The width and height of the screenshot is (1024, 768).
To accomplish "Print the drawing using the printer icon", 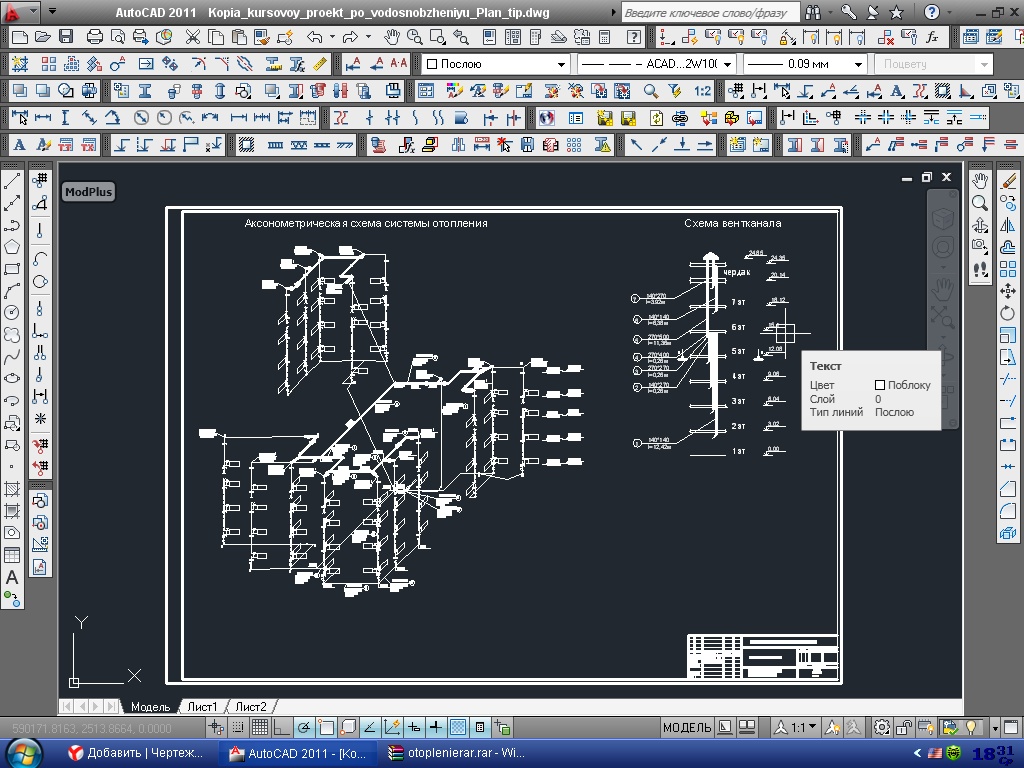I will tap(95, 37).
